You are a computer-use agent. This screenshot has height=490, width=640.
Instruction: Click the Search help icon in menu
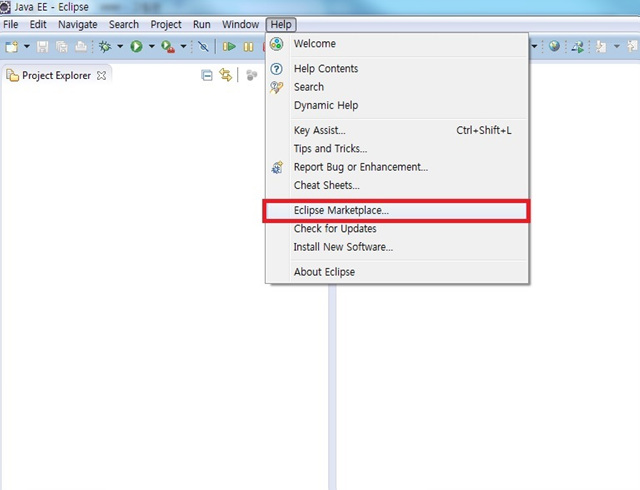point(276,87)
